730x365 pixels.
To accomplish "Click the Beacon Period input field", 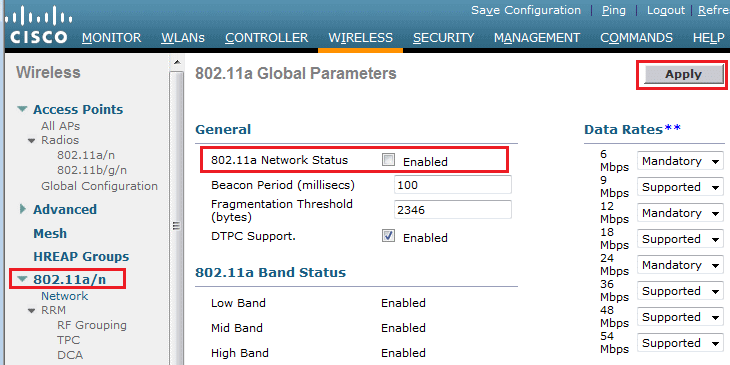I will tap(453, 185).
